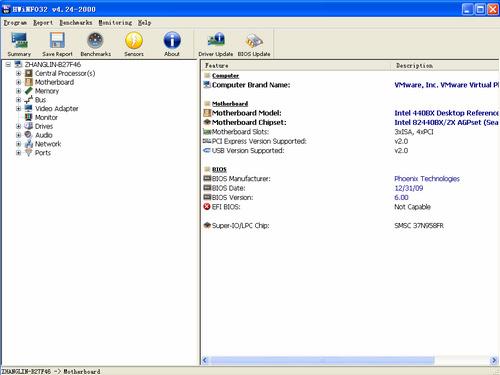Open the Help menu
Image resolution: width=500 pixels, height=375 pixels.
click(x=144, y=23)
